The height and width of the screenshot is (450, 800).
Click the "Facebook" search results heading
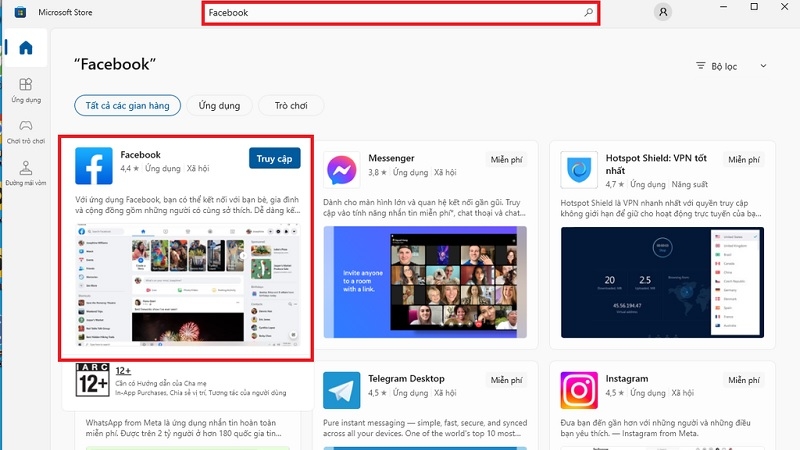pos(115,64)
